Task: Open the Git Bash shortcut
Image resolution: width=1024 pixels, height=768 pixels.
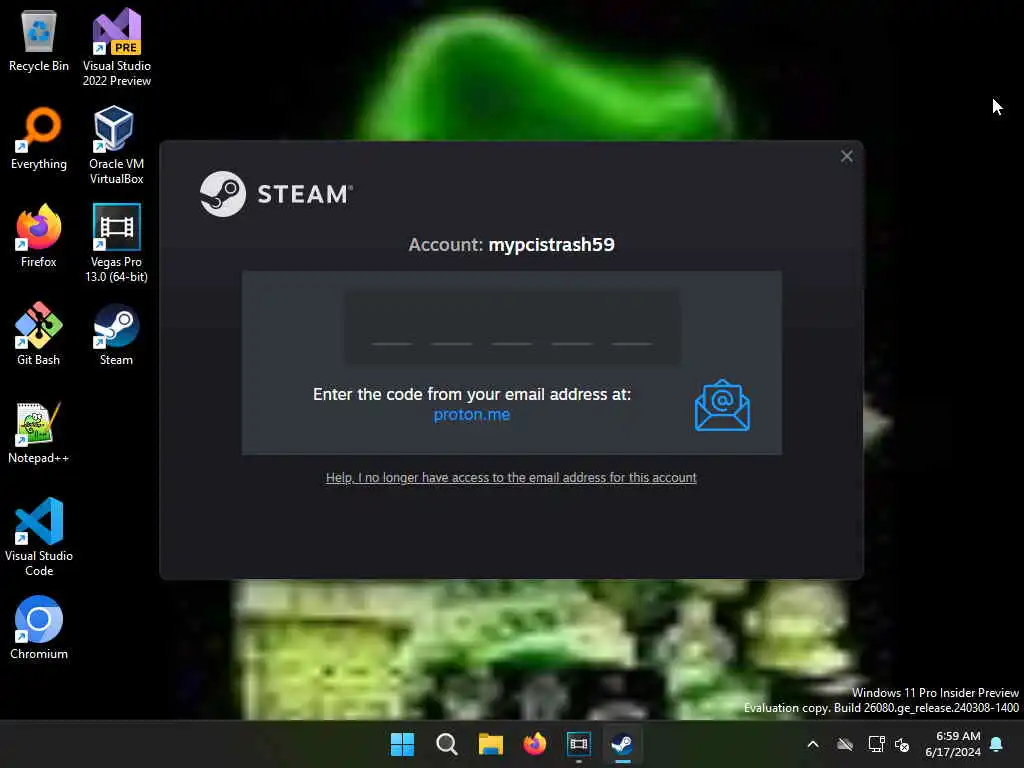Action: (39, 334)
